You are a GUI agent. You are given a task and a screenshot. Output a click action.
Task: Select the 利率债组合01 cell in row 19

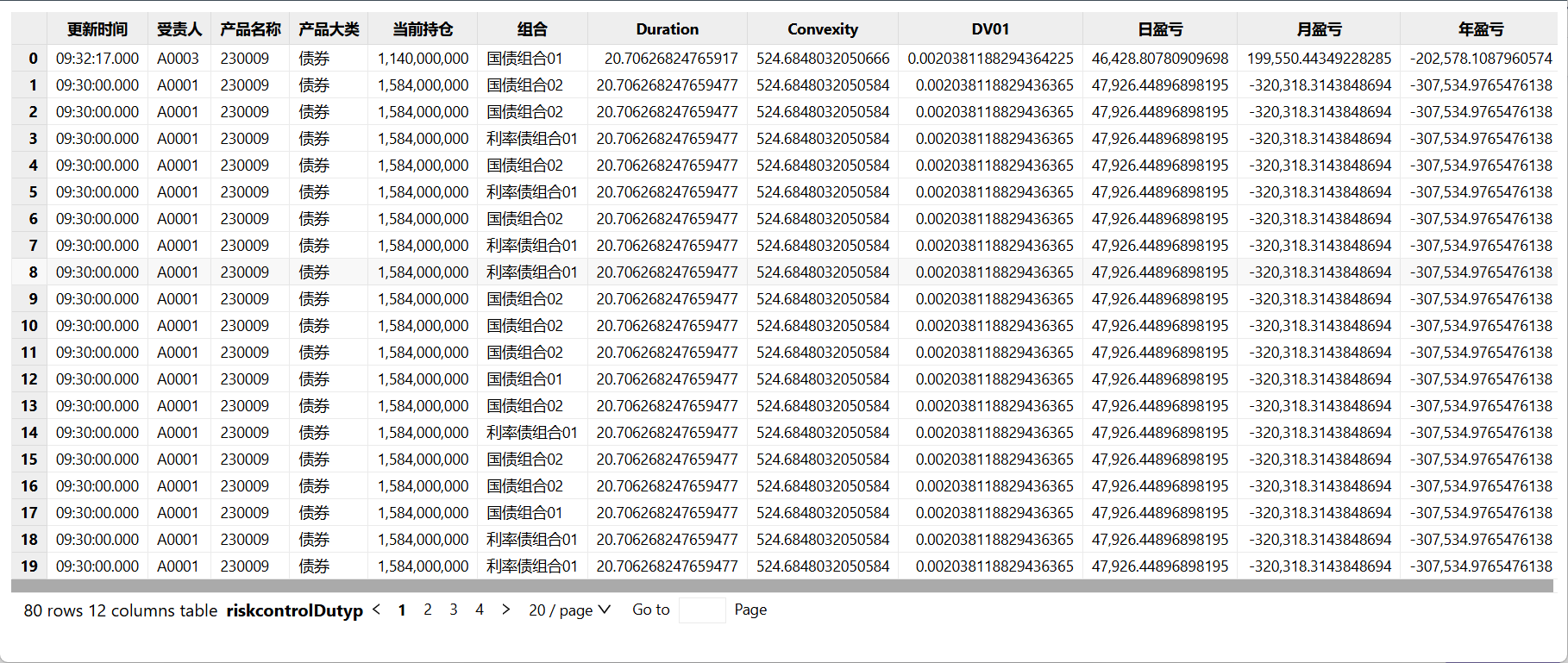(532, 566)
